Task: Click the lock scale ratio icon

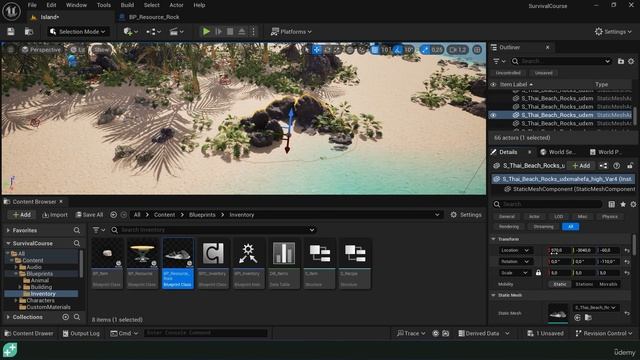Action: (x=538, y=272)
